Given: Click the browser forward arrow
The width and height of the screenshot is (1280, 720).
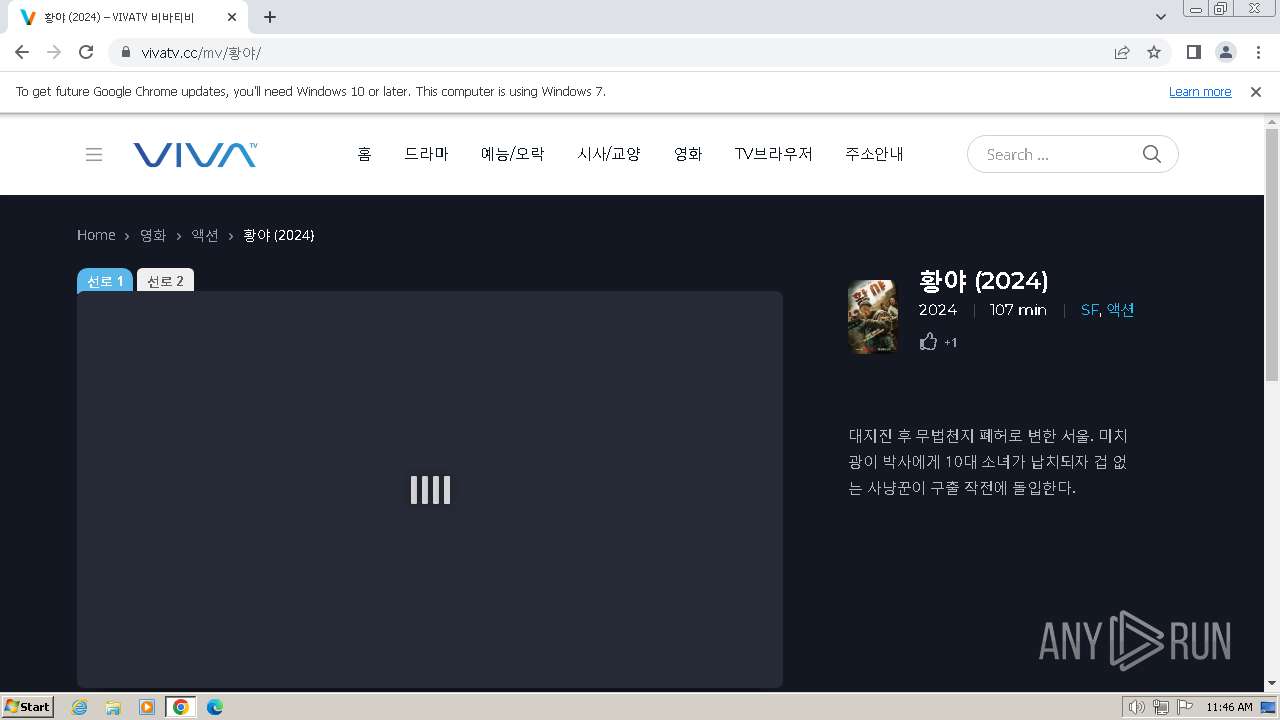Looking at the screenshot, I should [54, 52].
